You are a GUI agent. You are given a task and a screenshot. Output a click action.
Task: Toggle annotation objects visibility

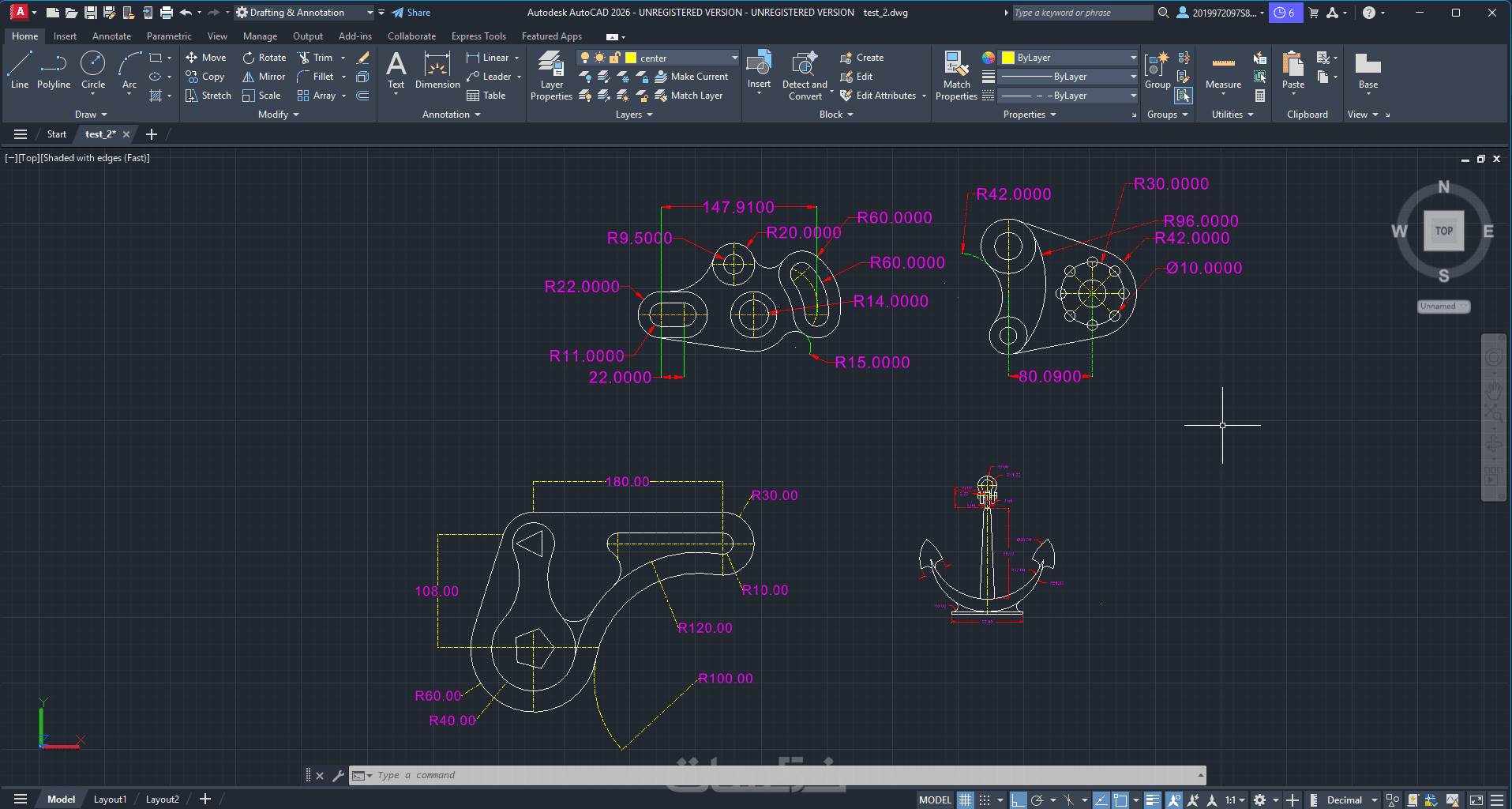click(1174, 800)
